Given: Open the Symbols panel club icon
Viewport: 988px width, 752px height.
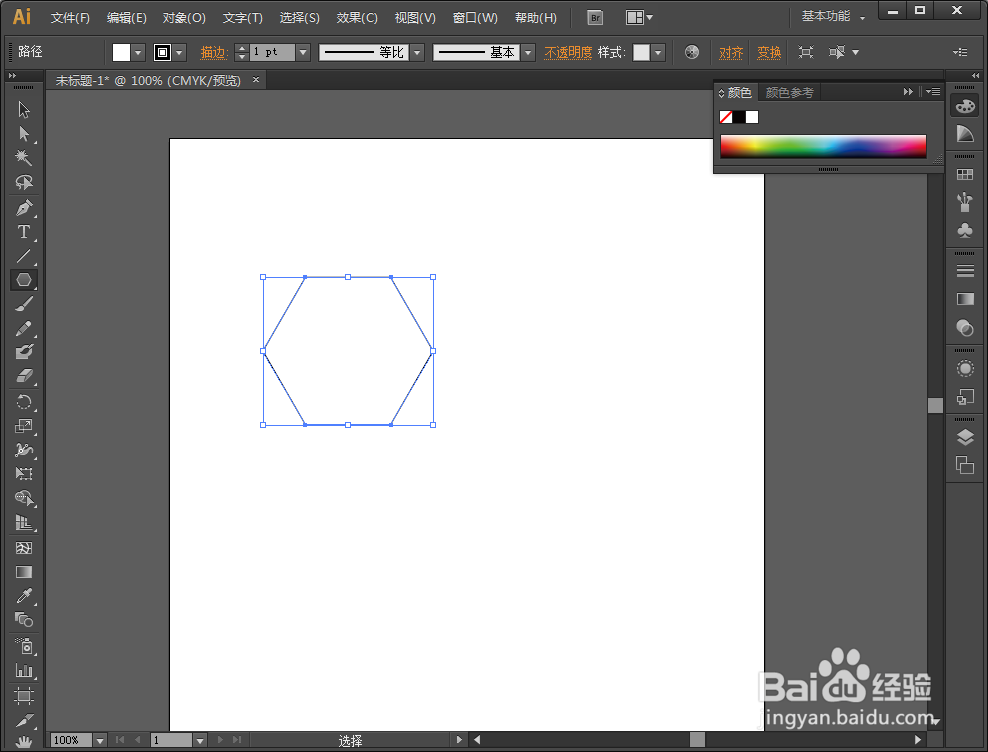Looking at the screenshot, I should pos(965,230).
